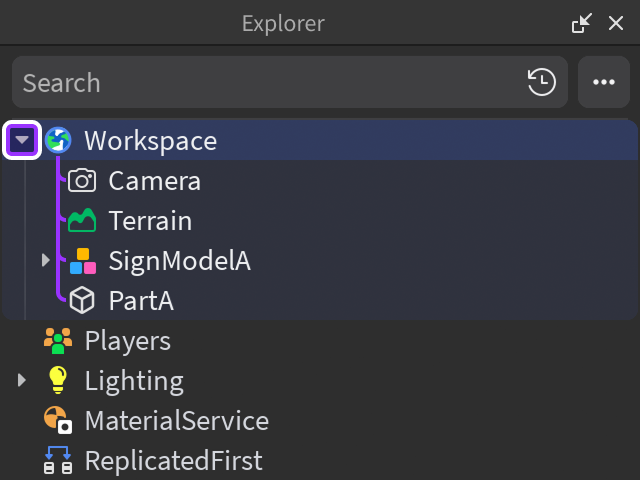The width and height of the screenshot is (640, 480).
Task: Click the Camera icon
Action: click(x=82, y=181)
